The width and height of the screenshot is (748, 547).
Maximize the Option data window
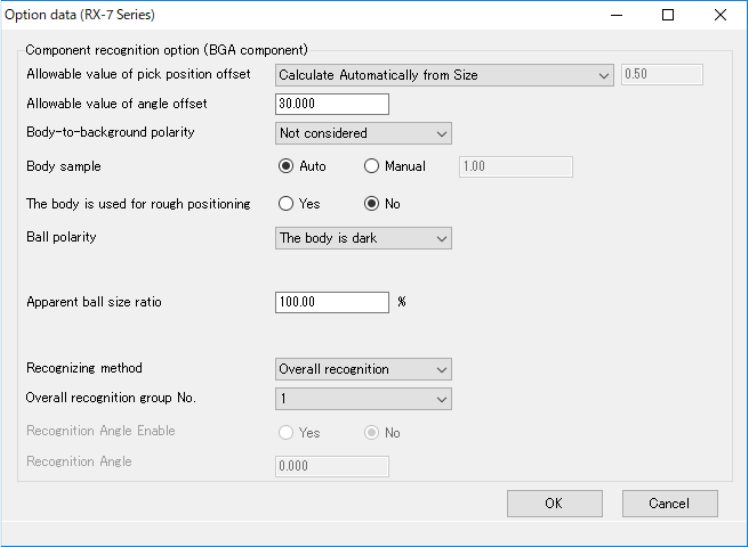[x=668, y=15]
